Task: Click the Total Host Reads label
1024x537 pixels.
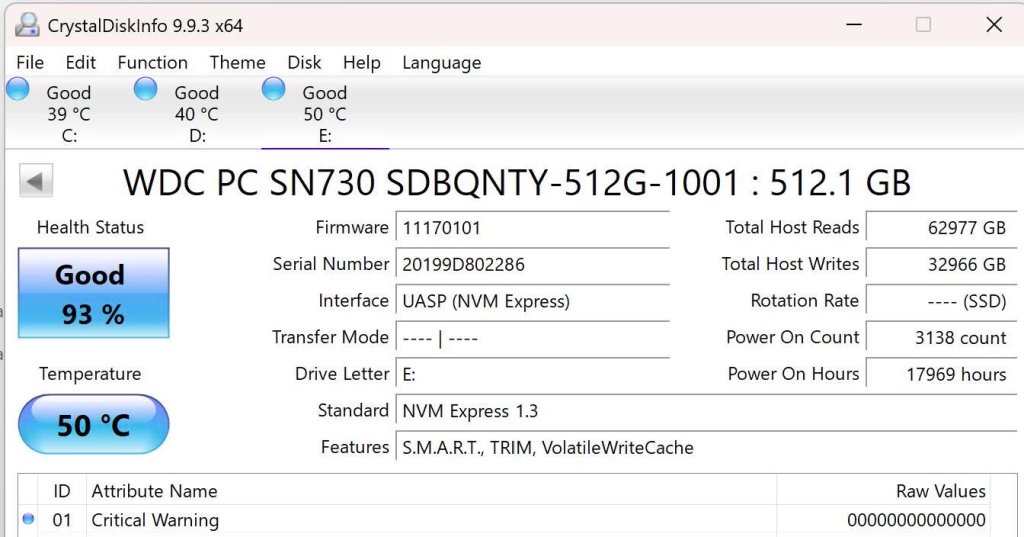Action: [x=792, y=227]
